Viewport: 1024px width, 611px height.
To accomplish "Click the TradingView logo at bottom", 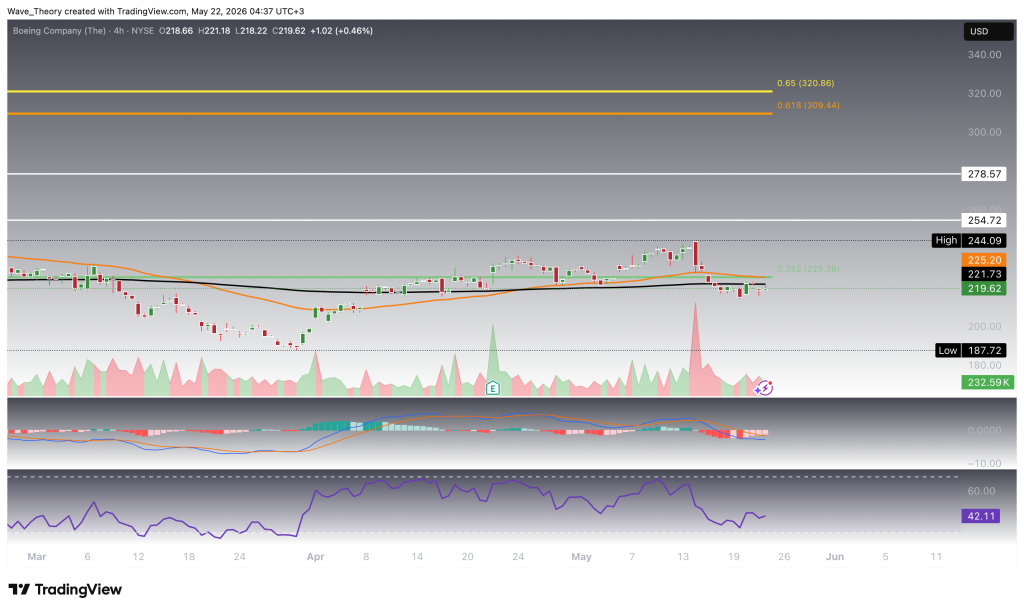I will pyautogui.click(x=65, y=589).
